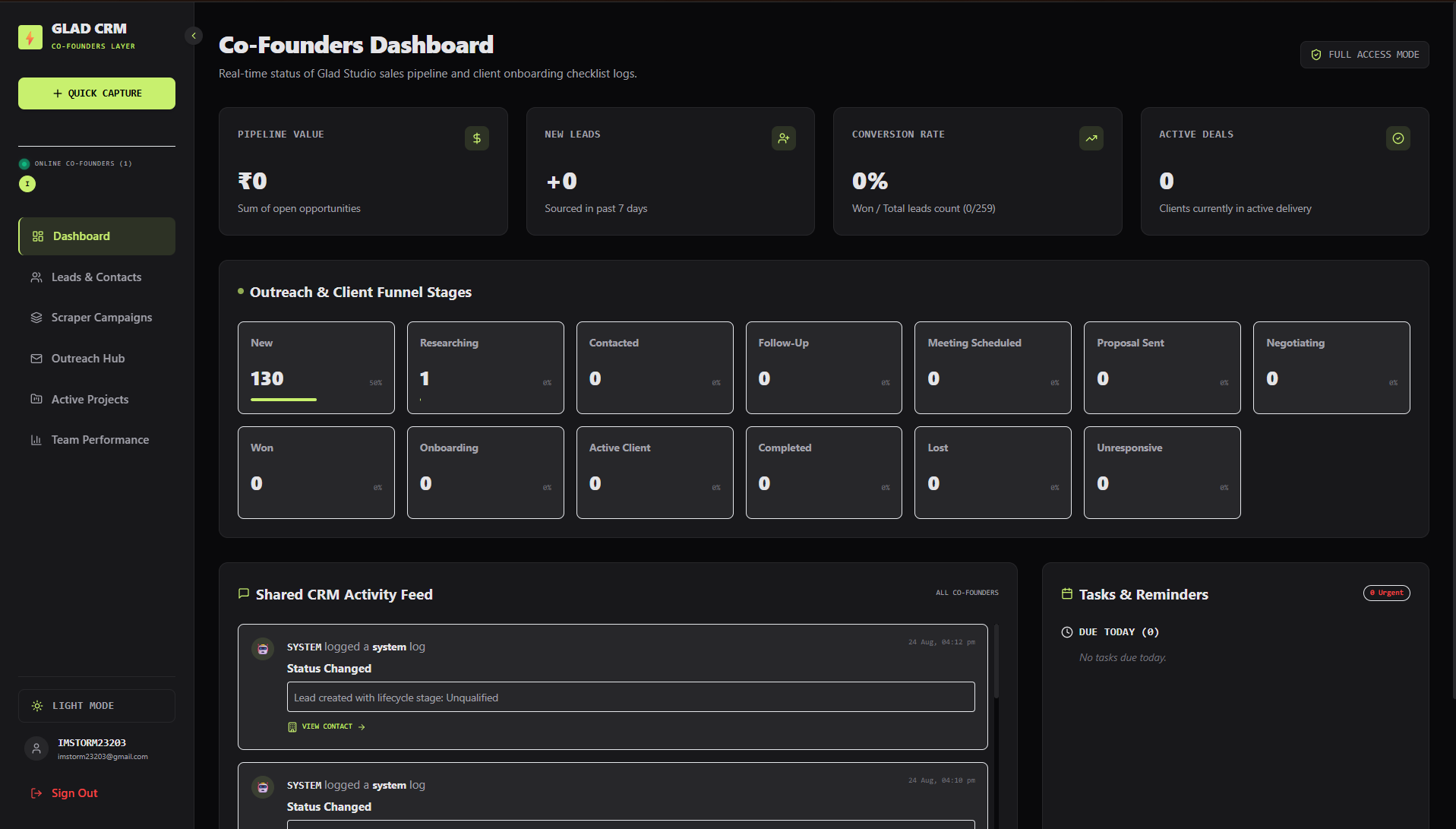Select the Unqualified lifecycle stage log message
1456x829 pixels.
coord(631,697)
